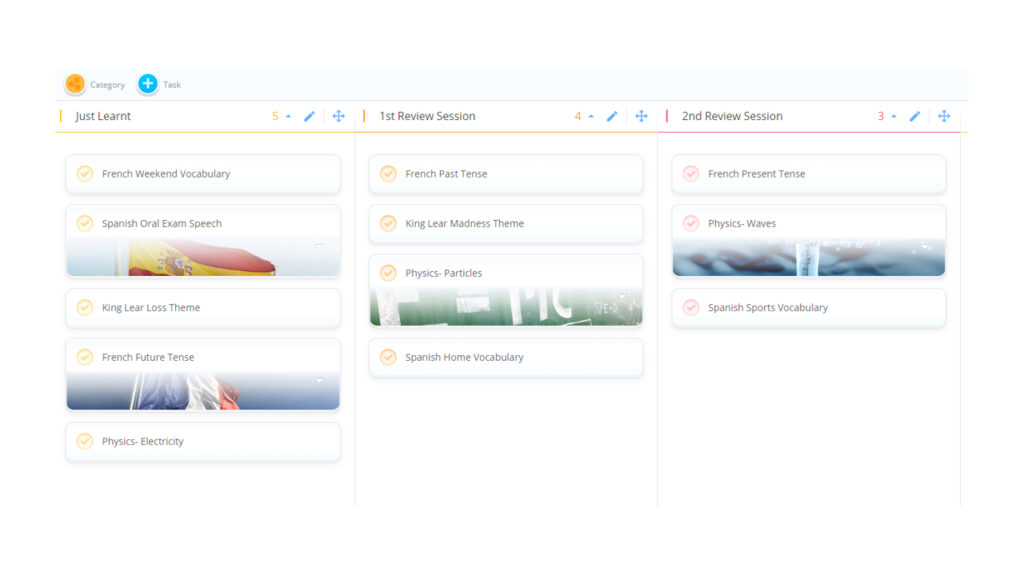Open the Spanish Home Vocabulary task
Image resolution: width=1024 pixels, height=576 pixels.
(464, 357)
